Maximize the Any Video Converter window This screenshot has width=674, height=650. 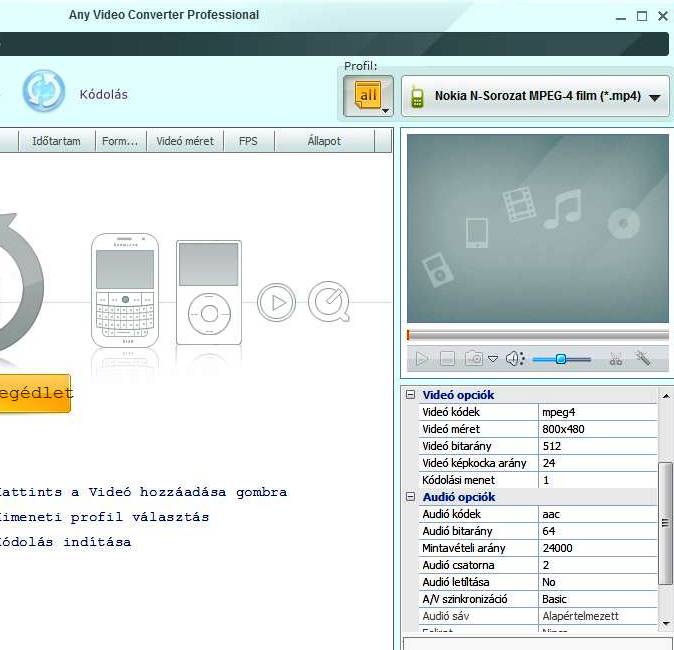click(642, 16)
